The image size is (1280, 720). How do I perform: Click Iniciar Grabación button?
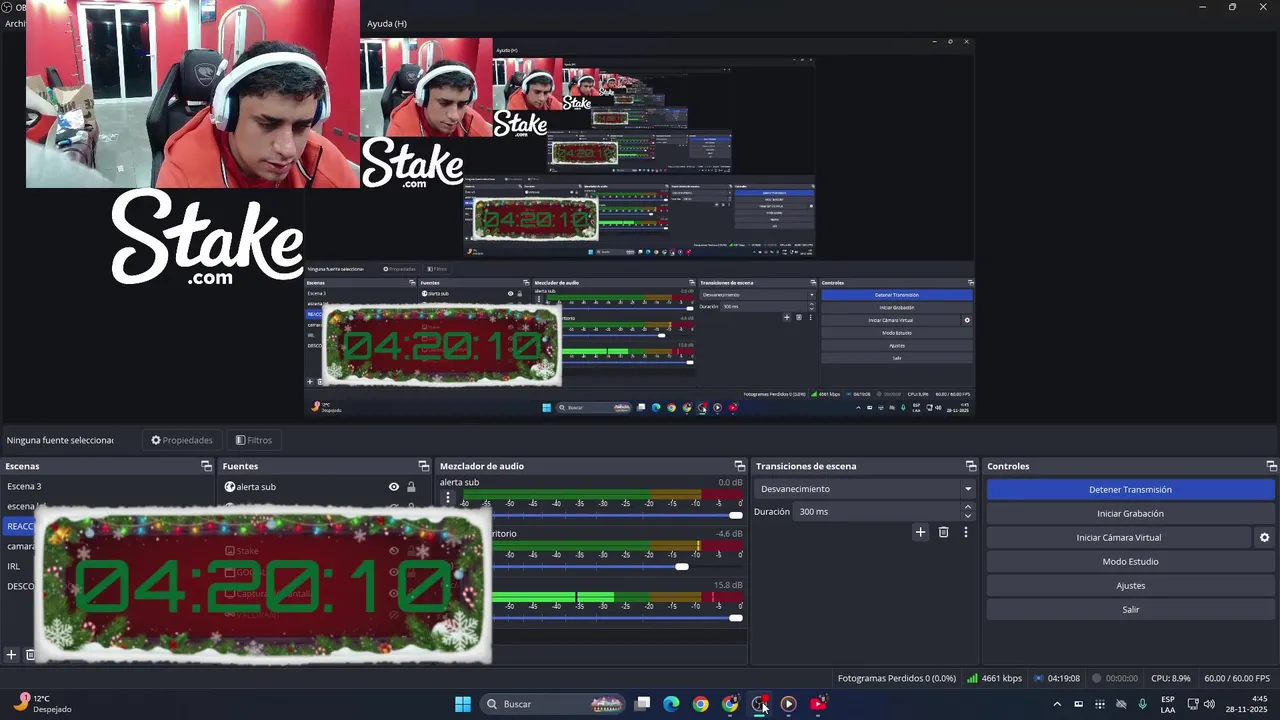(x=1130, y=513)
